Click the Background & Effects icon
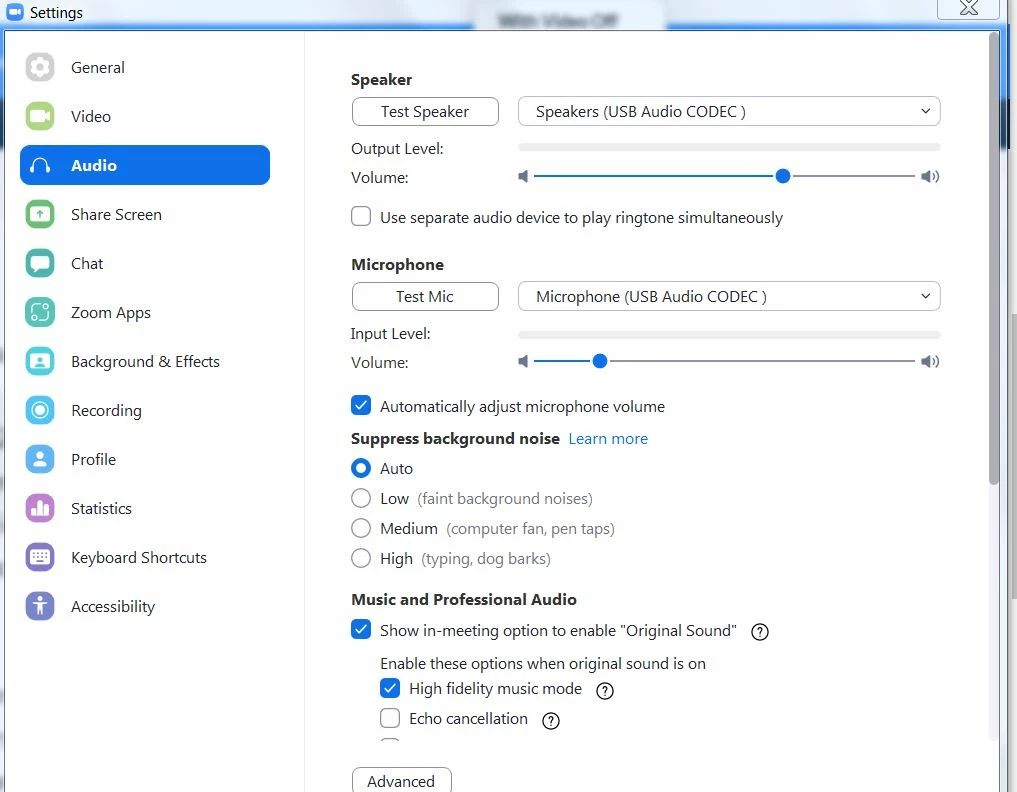This screenshot has height=792, width=1017. pyautogui.click(x=40, y=361)
